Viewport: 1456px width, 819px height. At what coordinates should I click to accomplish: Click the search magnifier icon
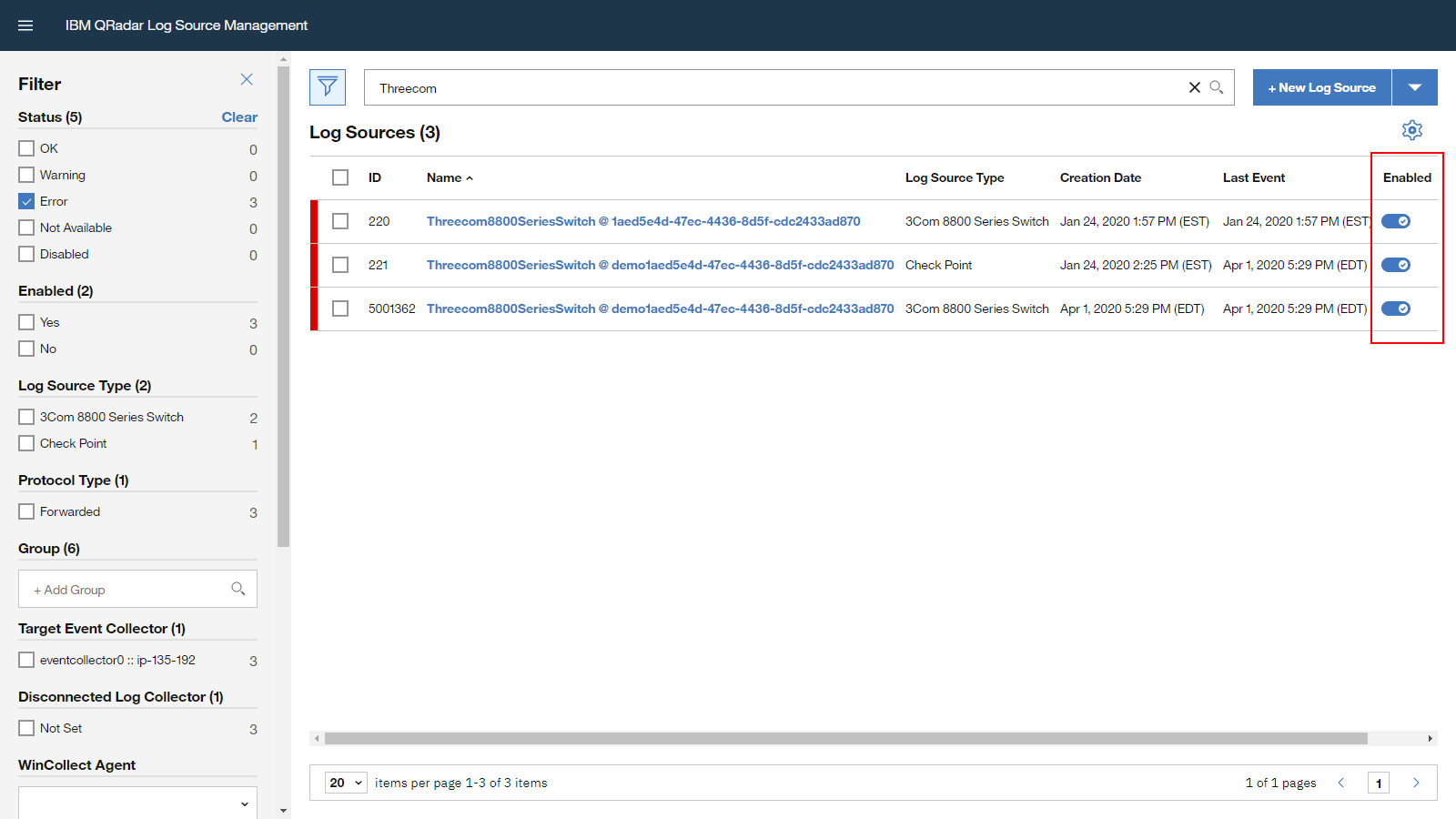1217,87
